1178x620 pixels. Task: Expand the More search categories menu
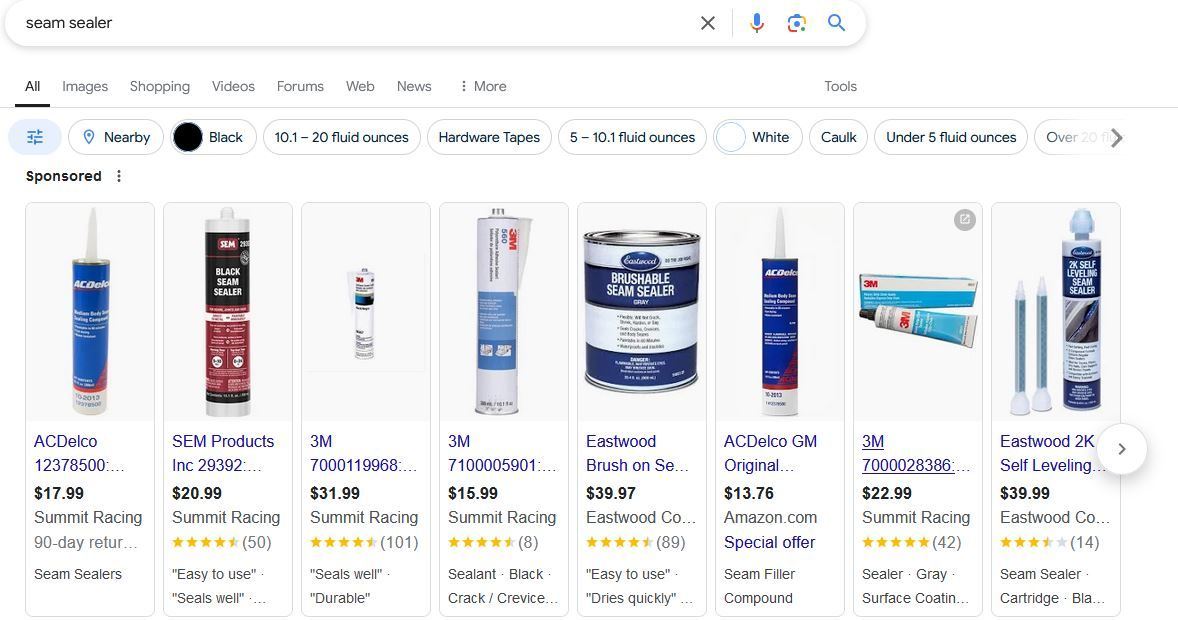coord(482,86)
